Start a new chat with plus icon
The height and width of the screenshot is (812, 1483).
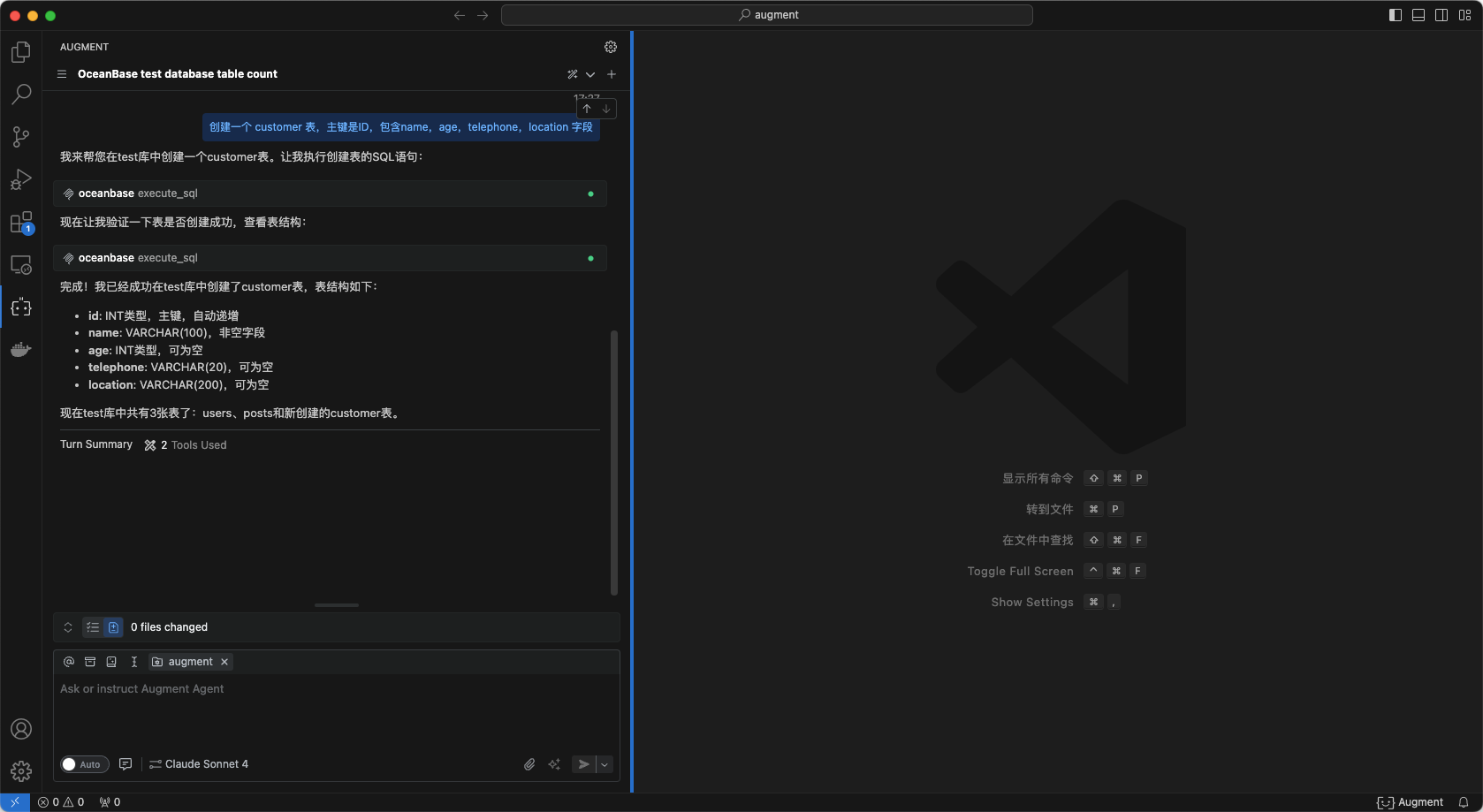pos(612,74)
